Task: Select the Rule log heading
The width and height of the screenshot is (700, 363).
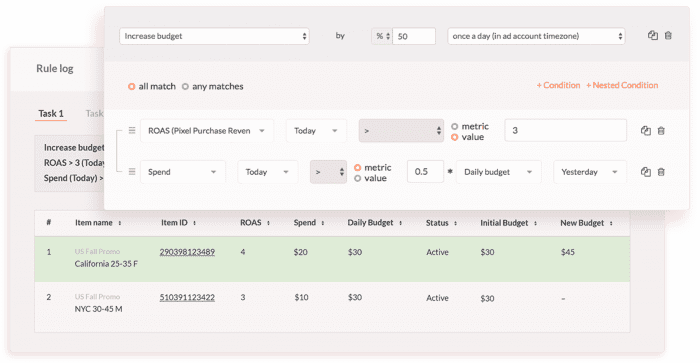Action: pos(54,68)
